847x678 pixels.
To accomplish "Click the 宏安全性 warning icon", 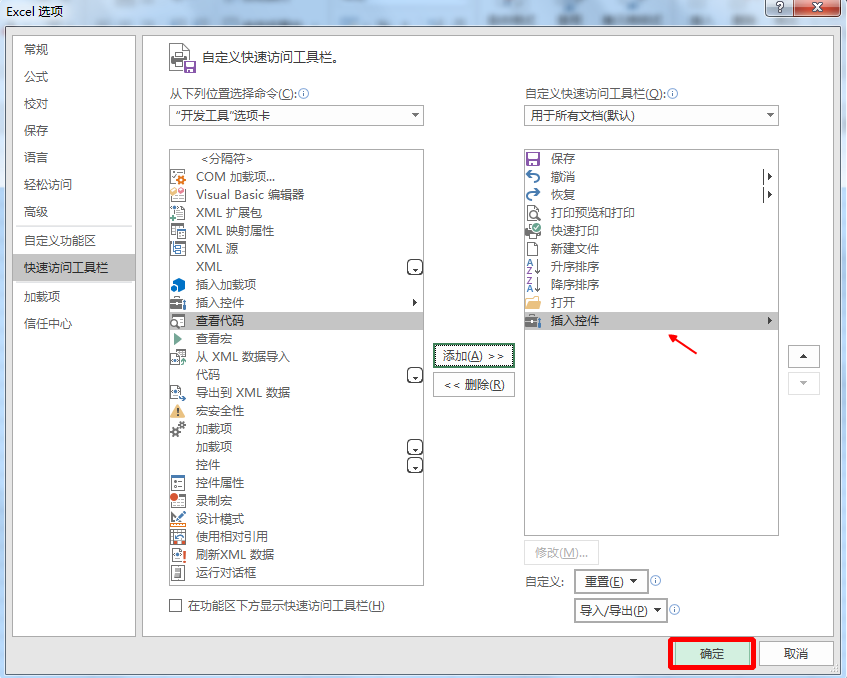I will coord(178,411).
